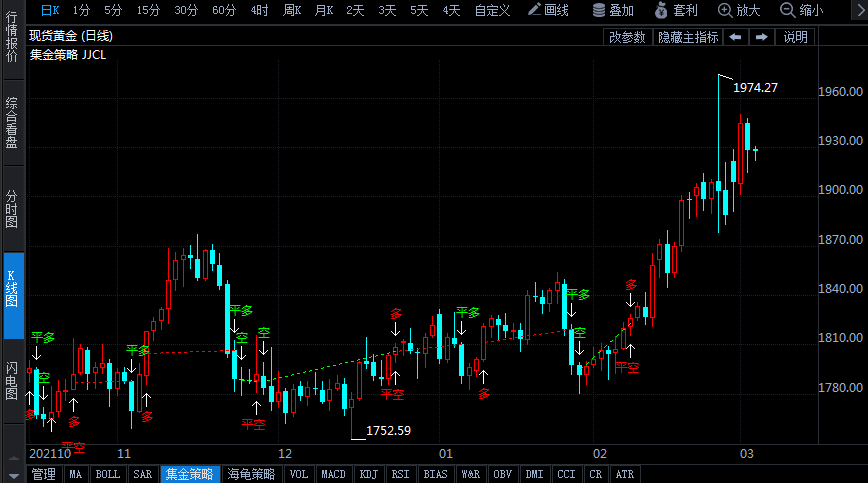This screenshot has width=868, height=483.
Task: Select K线图 sidebar panel
Action: (13, 295)
